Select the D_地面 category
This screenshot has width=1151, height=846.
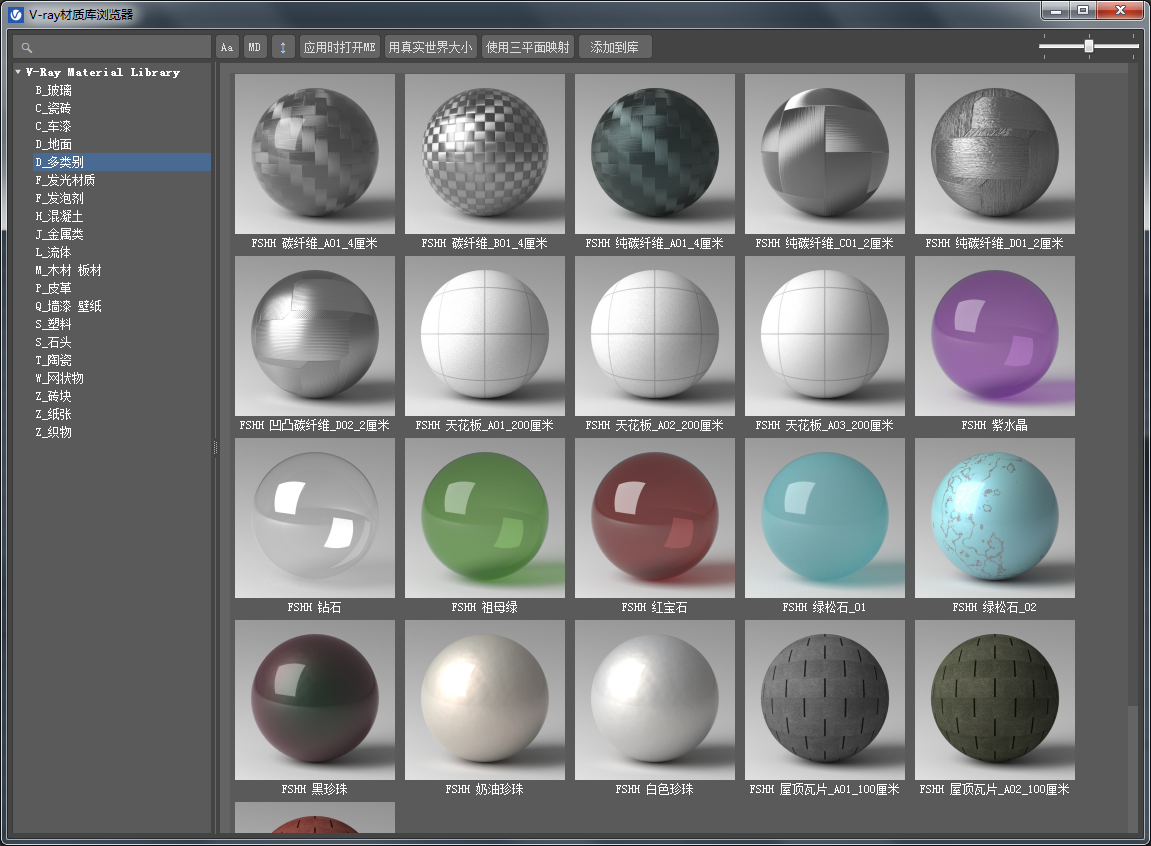[54, 144]
